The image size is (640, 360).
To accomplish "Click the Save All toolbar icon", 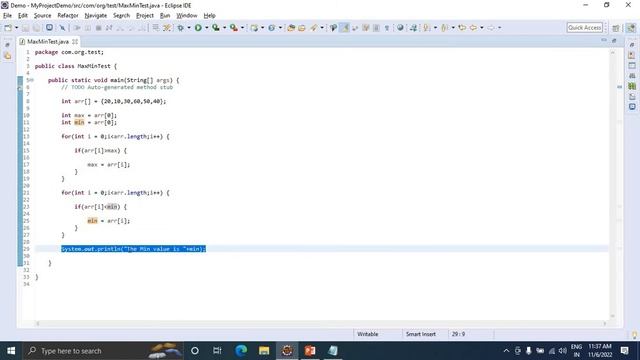I will tap(36, 28).
